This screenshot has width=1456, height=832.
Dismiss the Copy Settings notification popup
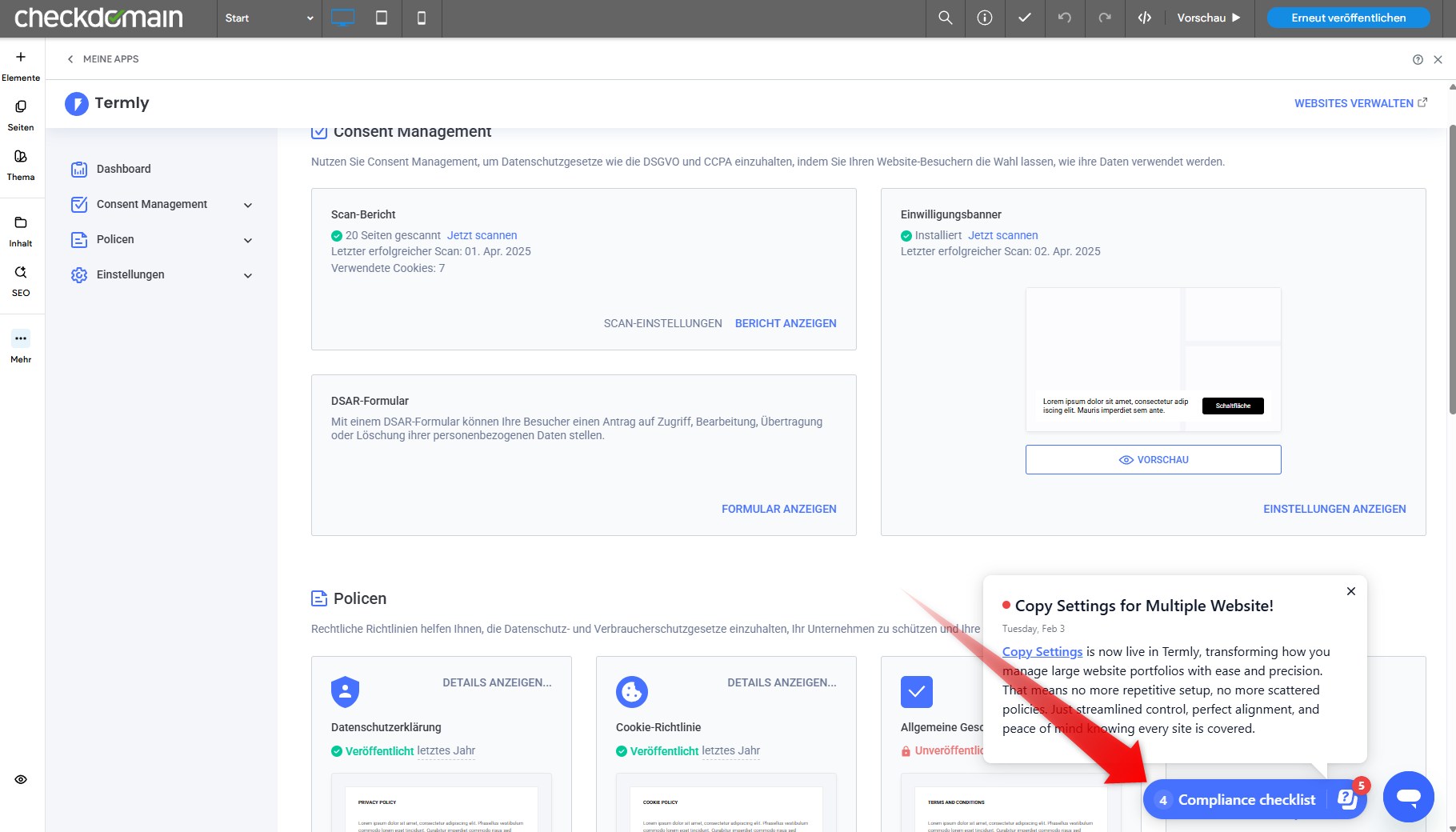tap(1350, 591)
